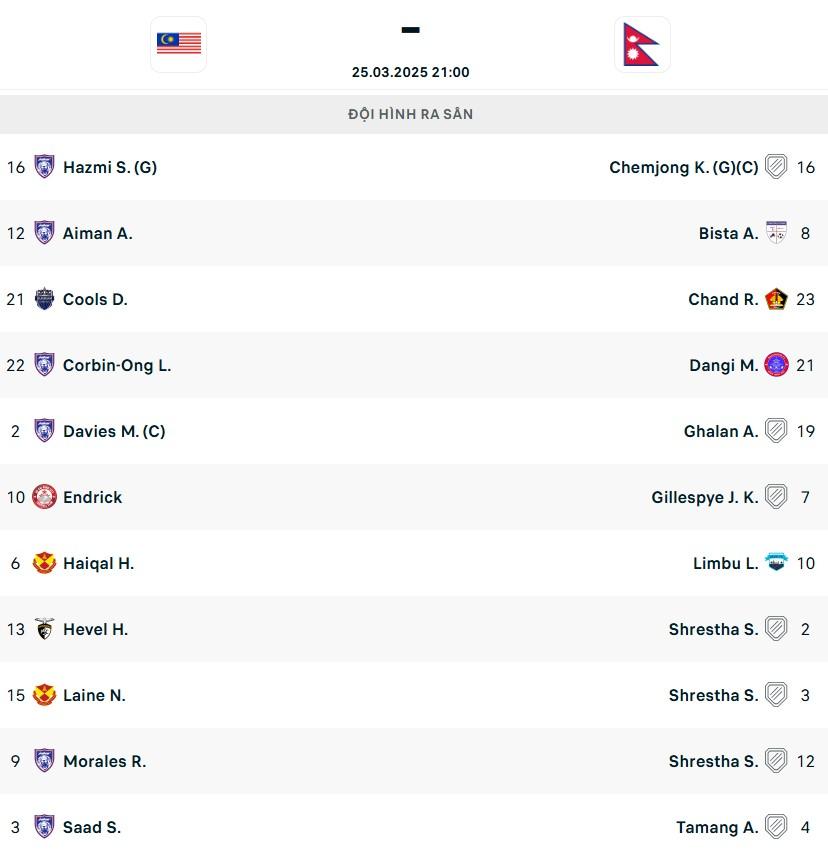This screenshot has width=828, height=852.
Task: Open player Morales R.
Action: 104,761
